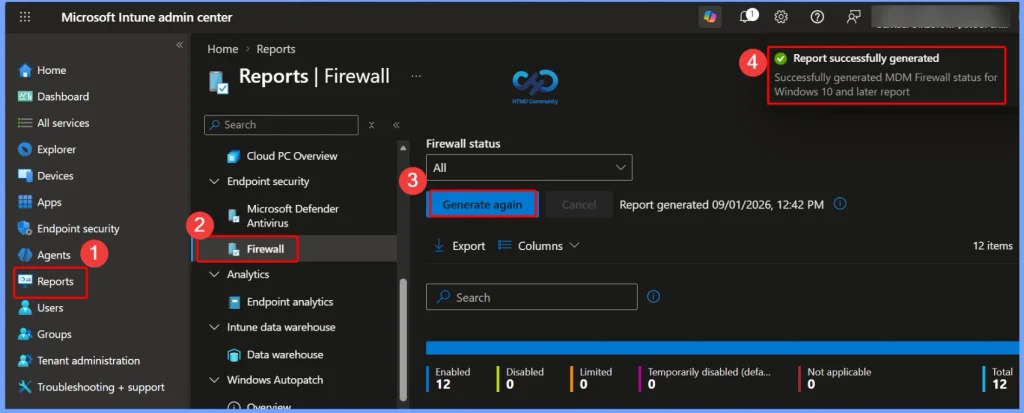Viewport: 1024px width, 413px height.
Task: Click the Report successfully generated notification
Action: [x=886, y=75]
